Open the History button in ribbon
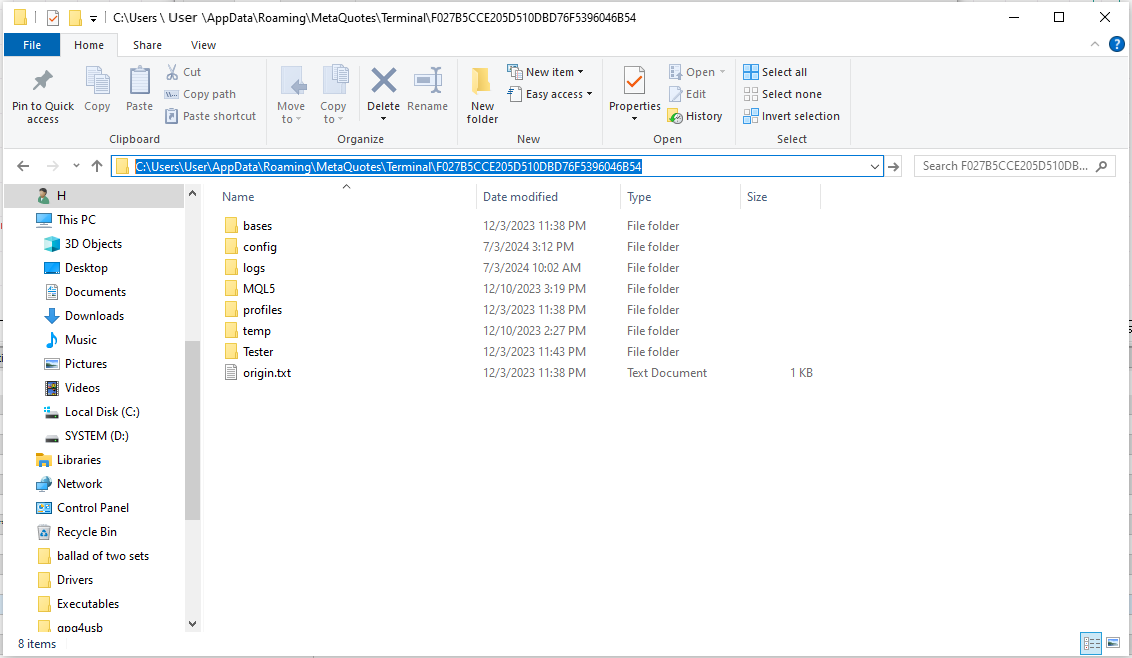The height and width of the screenshot is (658, 1132). coord(695,116)
